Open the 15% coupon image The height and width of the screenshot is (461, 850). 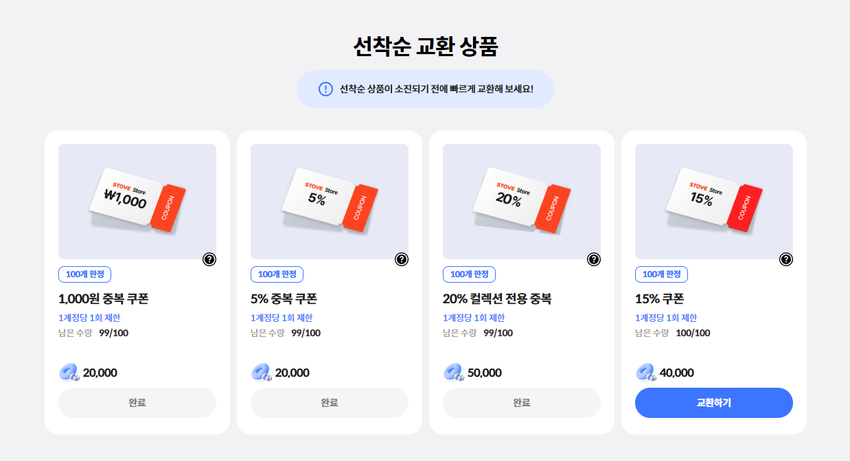pyautogui.click(x=713, y=201)
